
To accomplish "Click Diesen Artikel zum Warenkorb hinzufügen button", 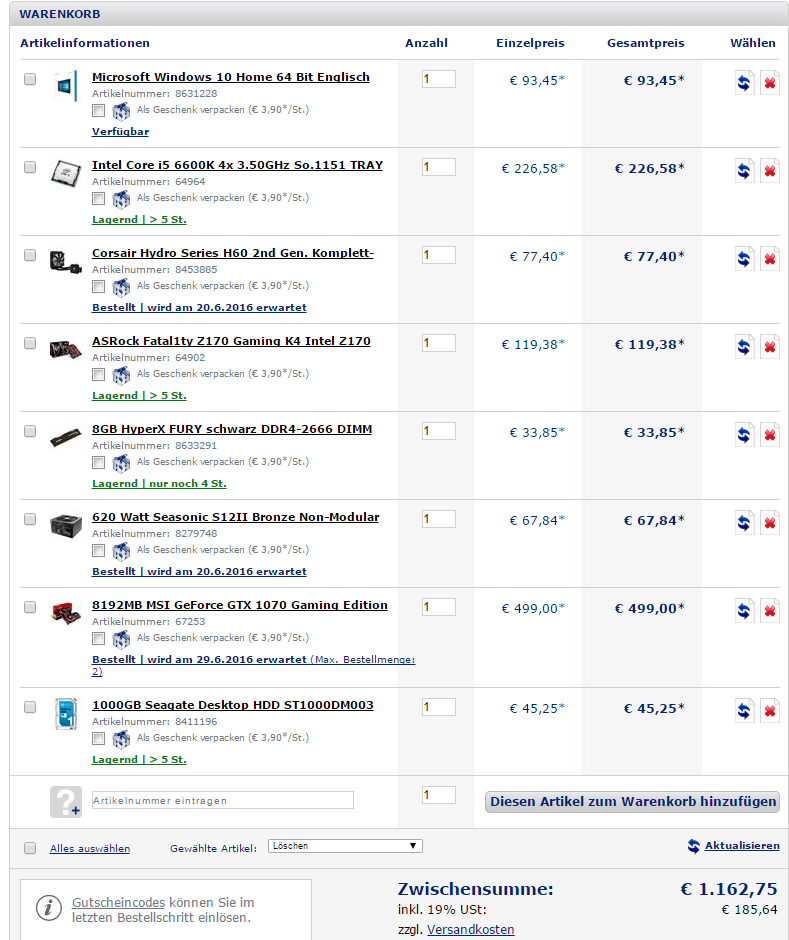I will point(633,802).
